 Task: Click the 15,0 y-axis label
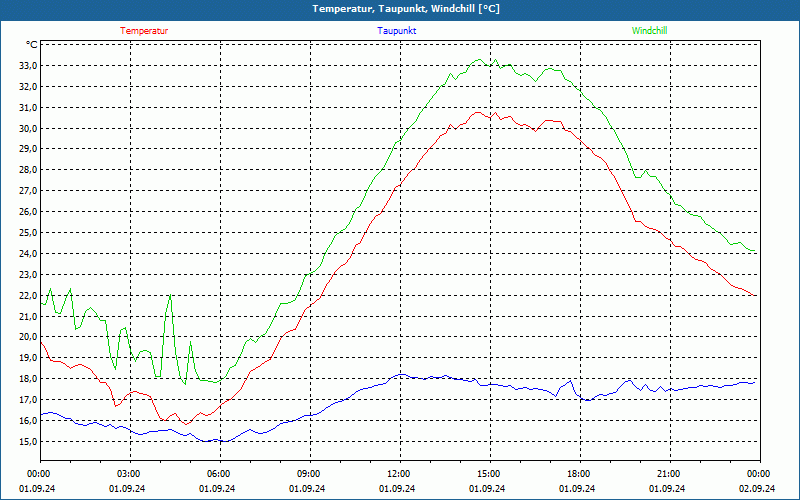pyautogui.click(x=28, y=441)
